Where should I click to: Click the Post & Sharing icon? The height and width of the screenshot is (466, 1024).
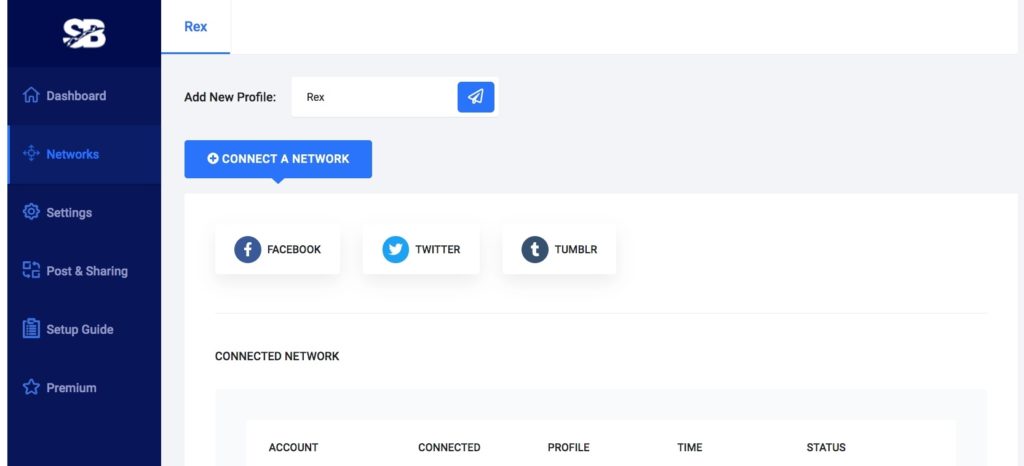click(x=31, y=270)
